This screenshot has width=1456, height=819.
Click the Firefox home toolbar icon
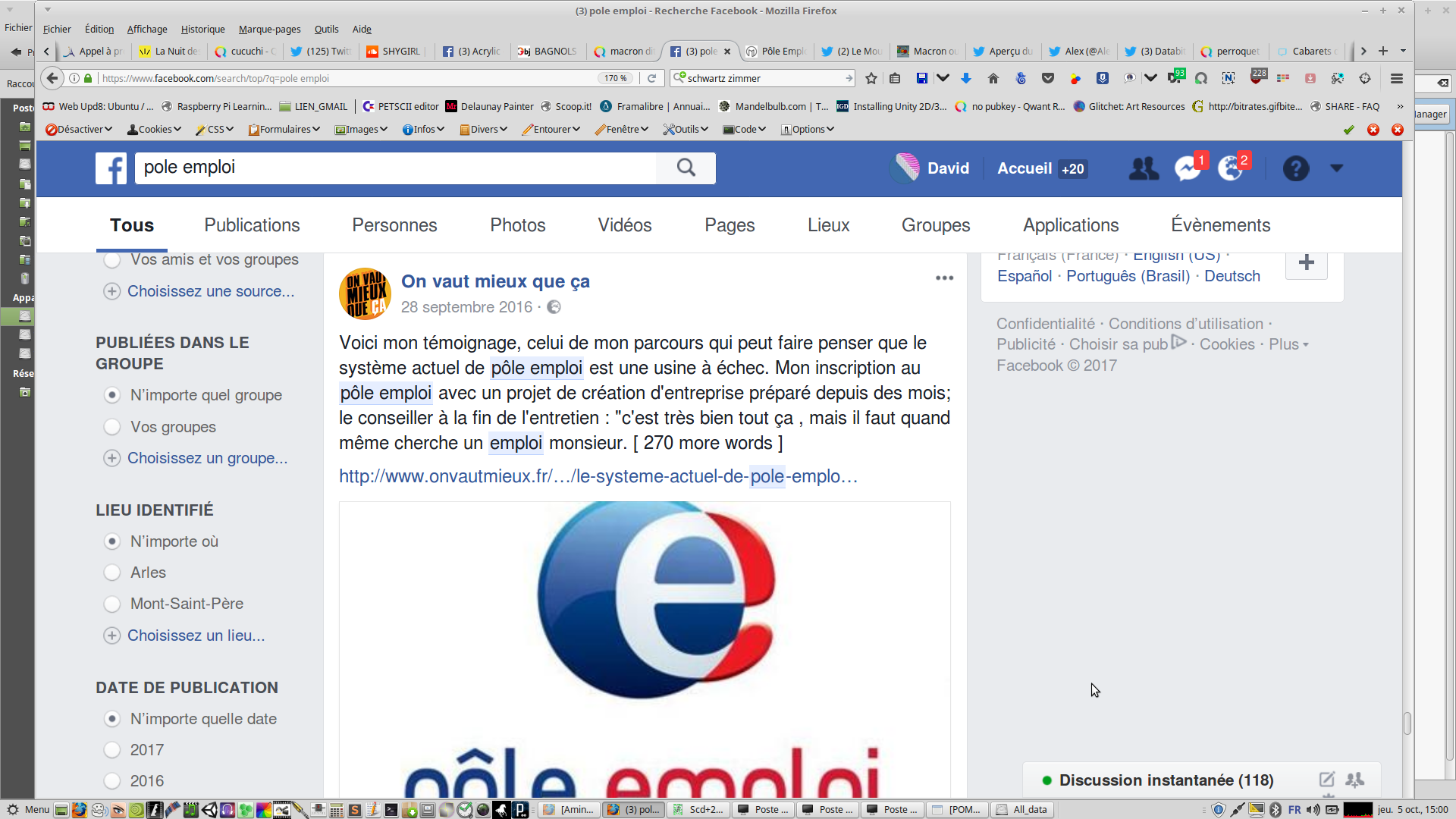pos(993,78)
